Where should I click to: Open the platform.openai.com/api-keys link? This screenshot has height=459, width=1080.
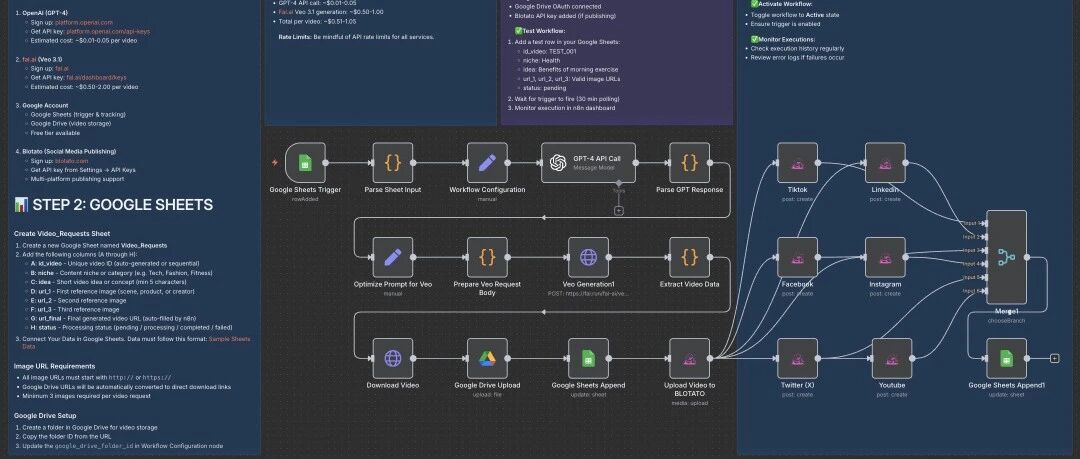tap(109, 31)
